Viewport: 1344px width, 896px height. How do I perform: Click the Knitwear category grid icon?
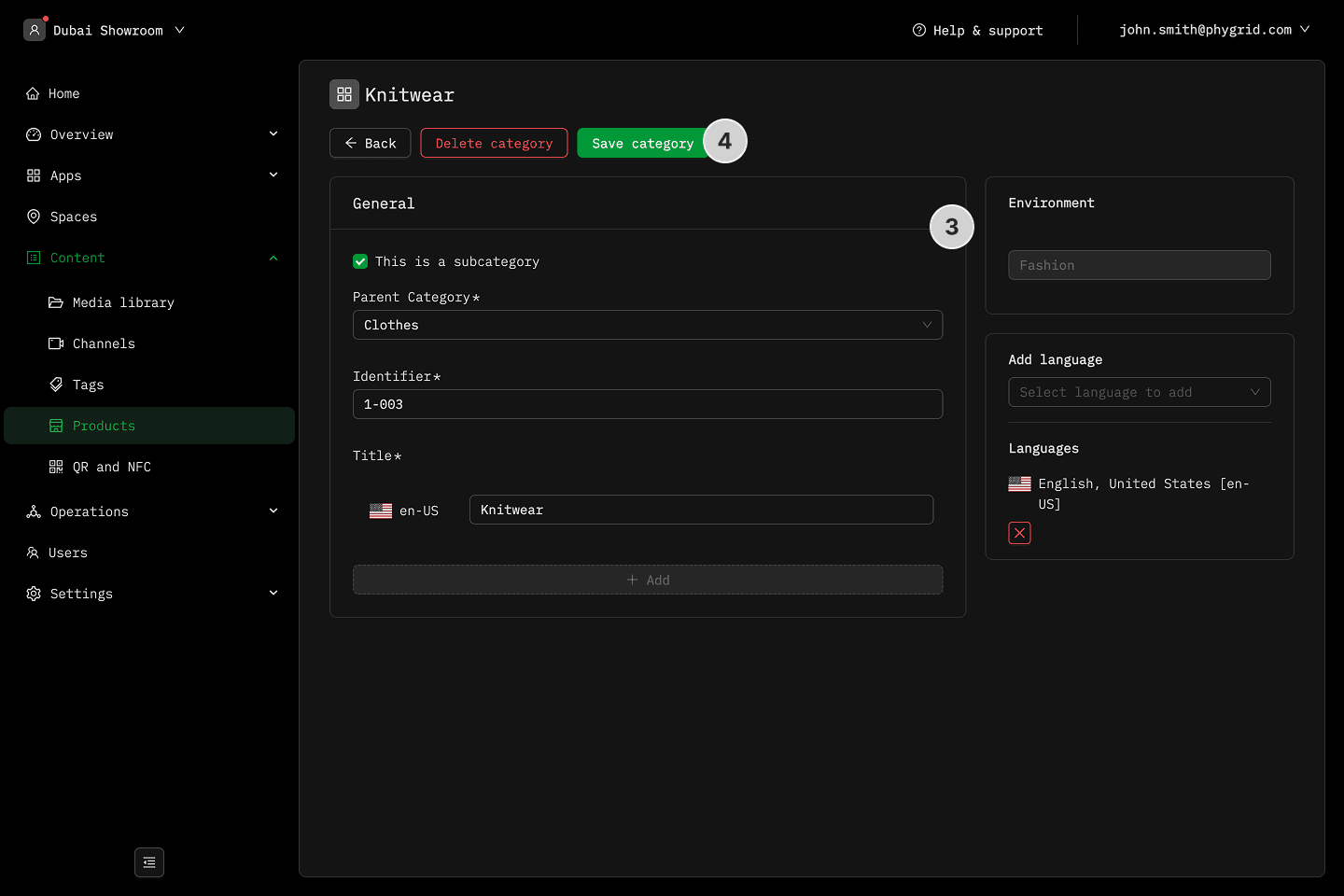click(x=344, y=94)
